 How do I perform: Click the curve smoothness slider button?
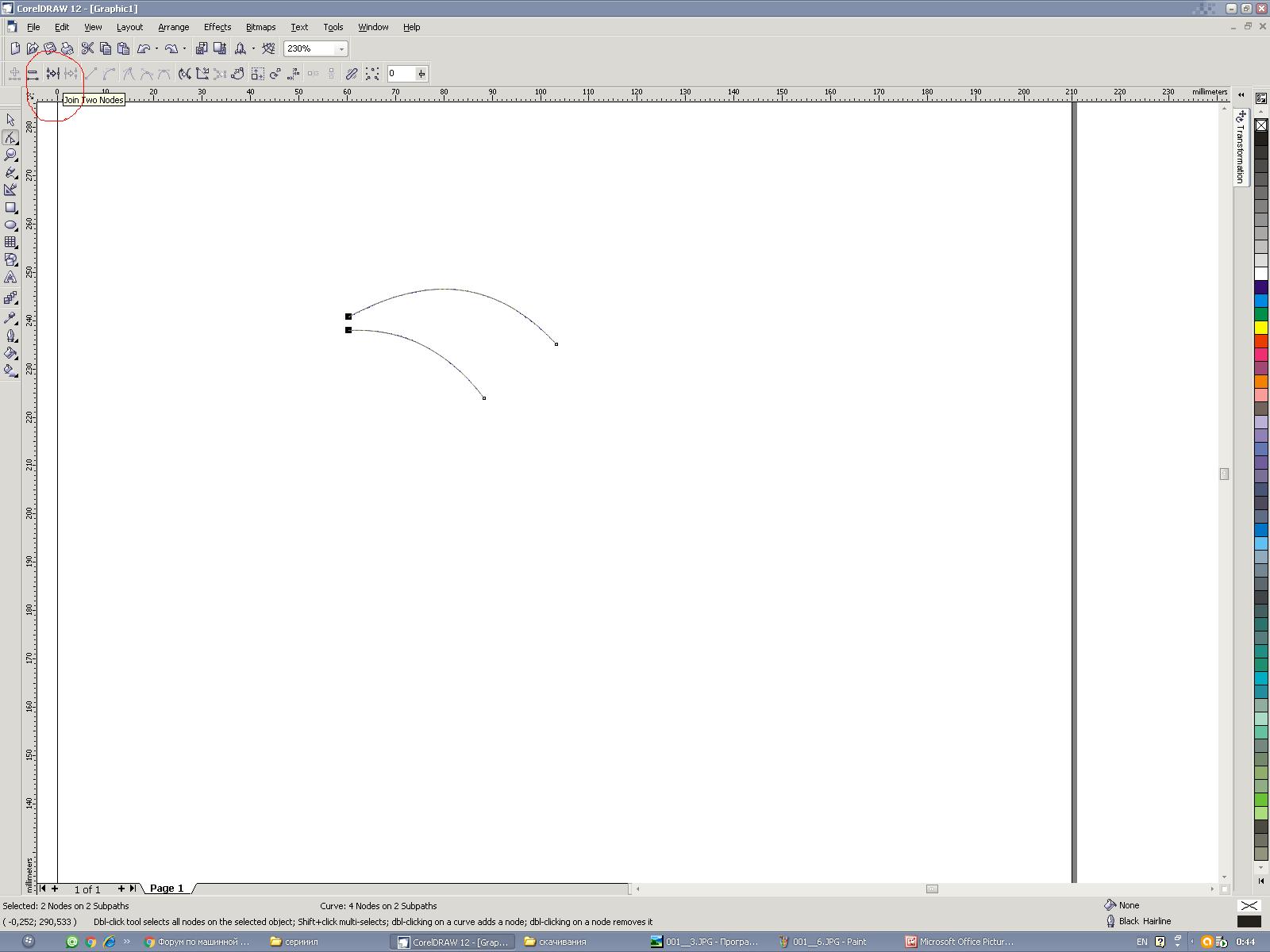pos(422,74)
